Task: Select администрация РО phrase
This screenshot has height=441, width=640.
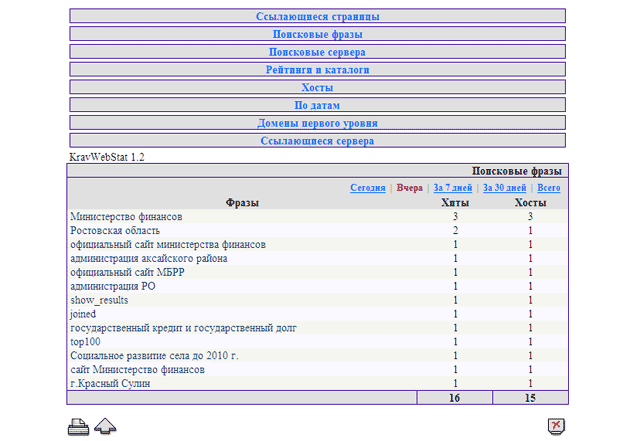Action: tap(113, 286)
